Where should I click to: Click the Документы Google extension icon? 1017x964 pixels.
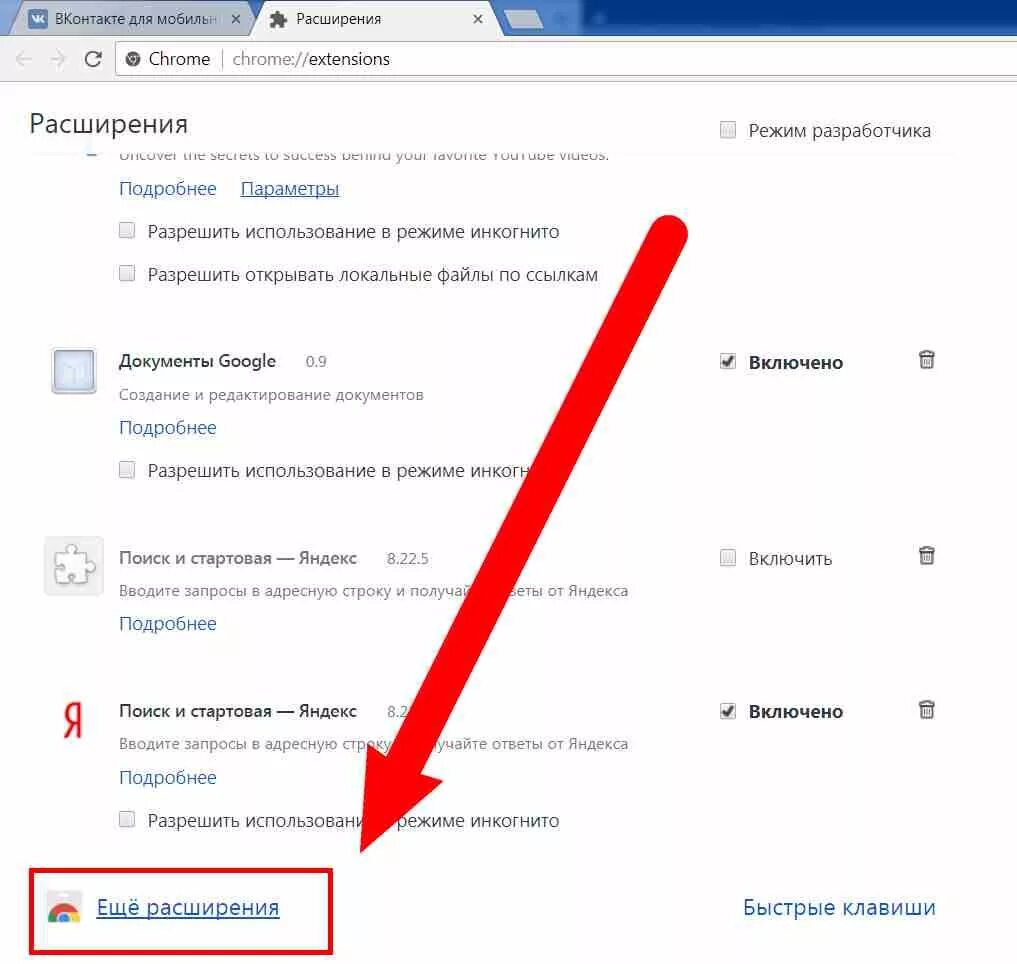click(x=74, y=371)
